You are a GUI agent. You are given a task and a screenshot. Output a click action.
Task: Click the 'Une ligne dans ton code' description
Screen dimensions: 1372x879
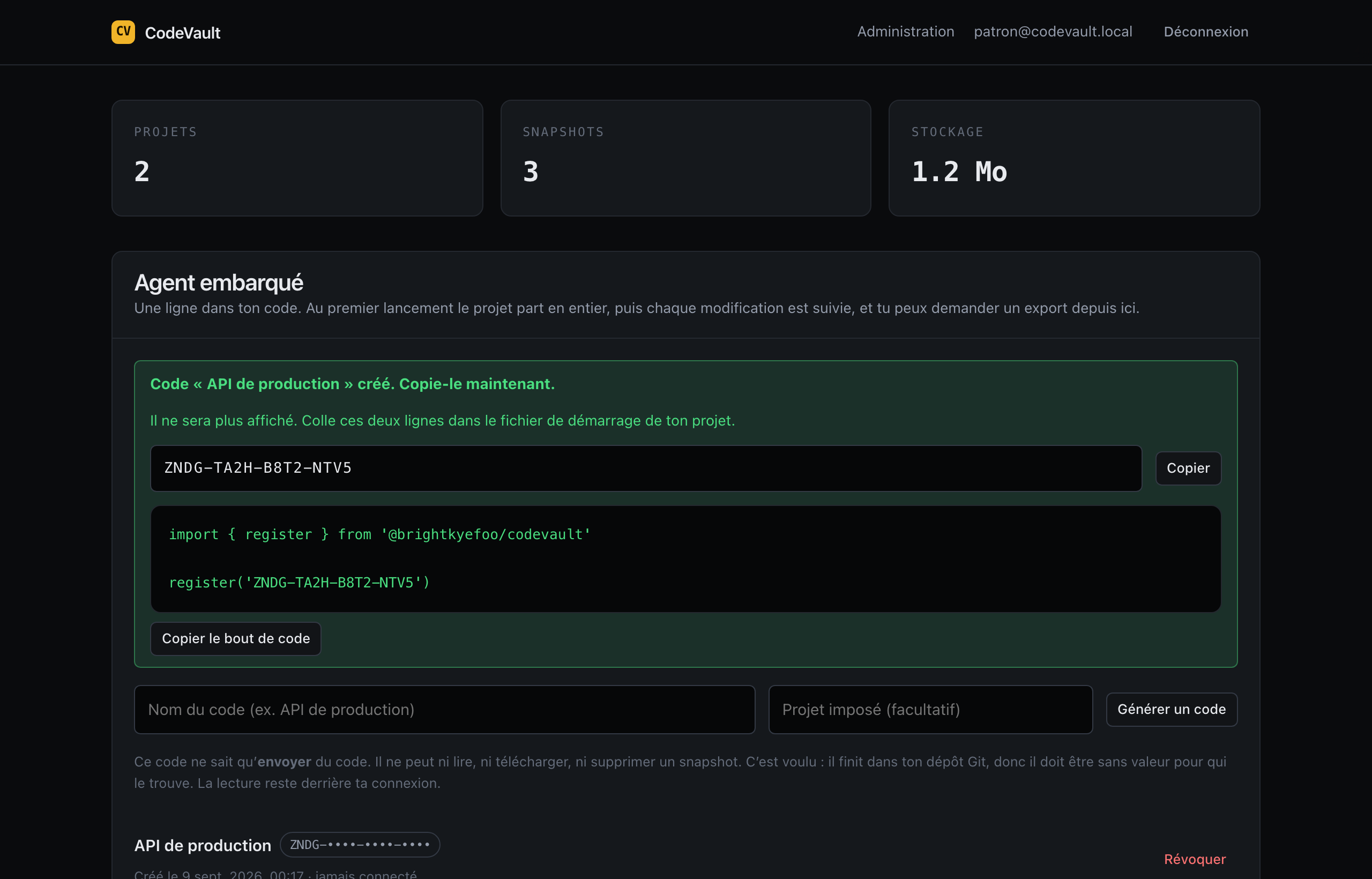[636, 308]
